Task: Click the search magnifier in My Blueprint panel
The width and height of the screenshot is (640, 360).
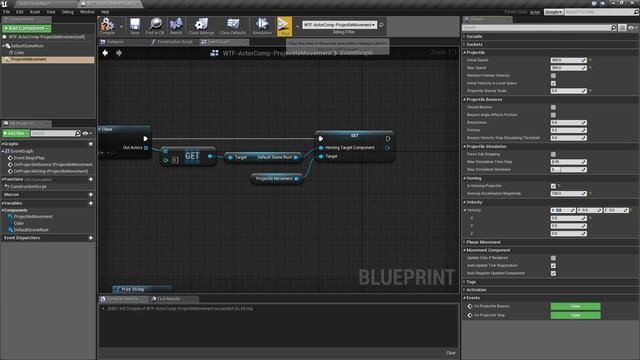Action: 78,133
